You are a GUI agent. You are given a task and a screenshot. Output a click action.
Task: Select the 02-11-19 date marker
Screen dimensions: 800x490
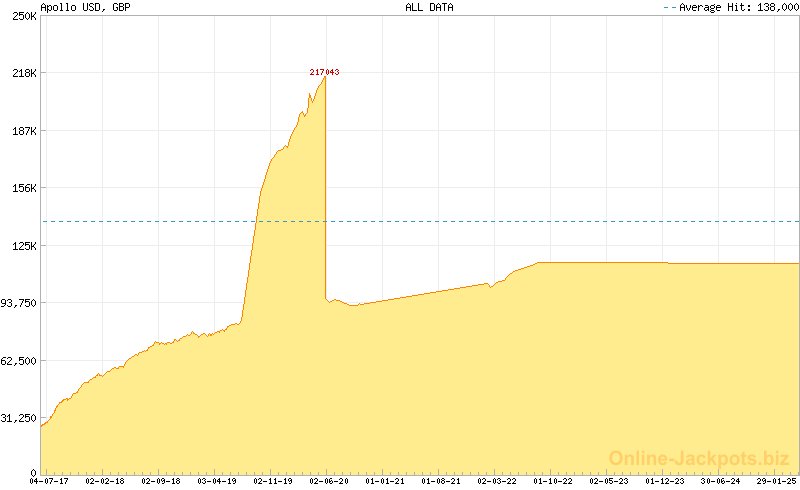click(x=273, y=481)
